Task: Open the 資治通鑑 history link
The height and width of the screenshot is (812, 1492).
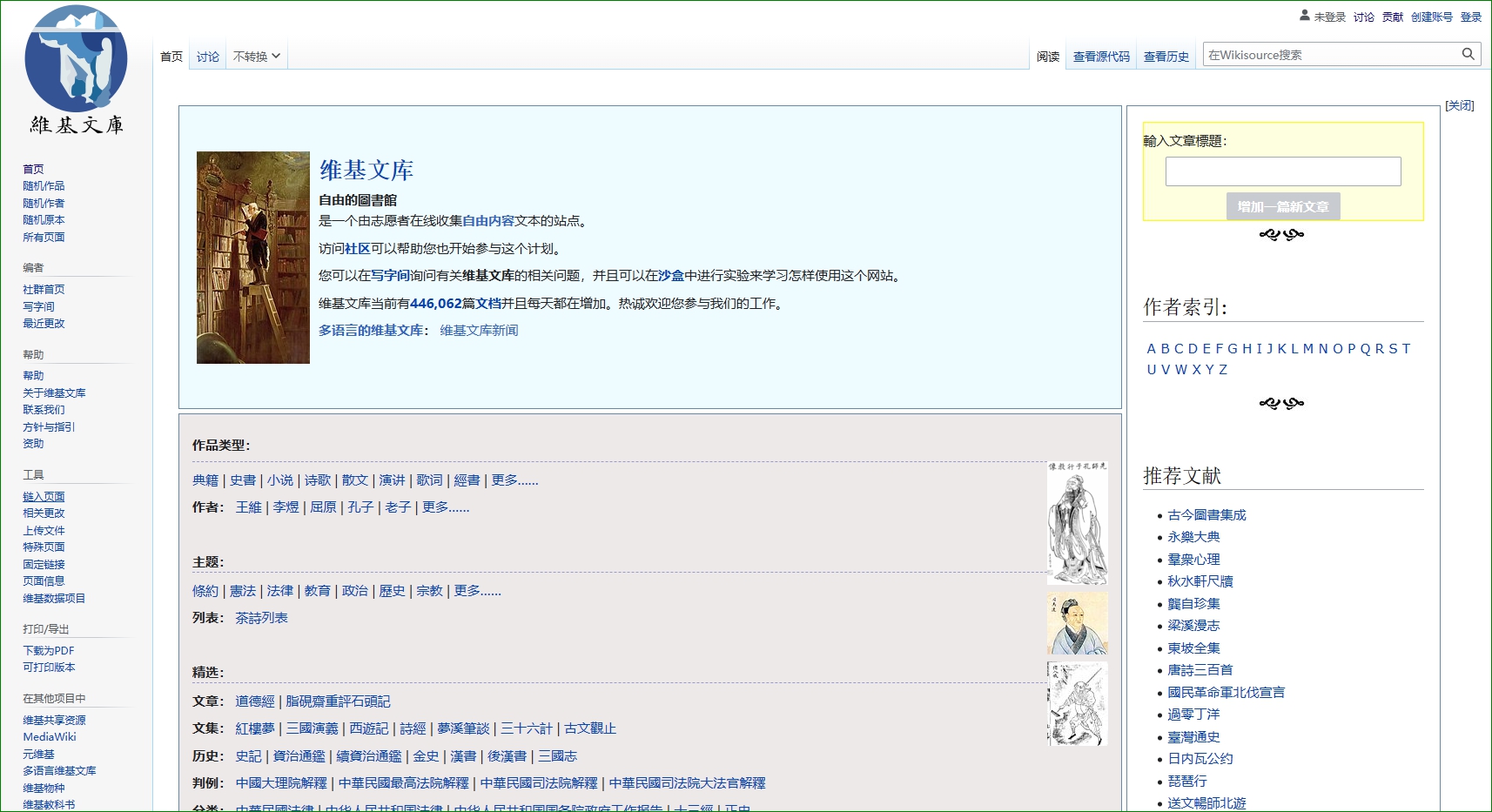Action: pos(299,755)
